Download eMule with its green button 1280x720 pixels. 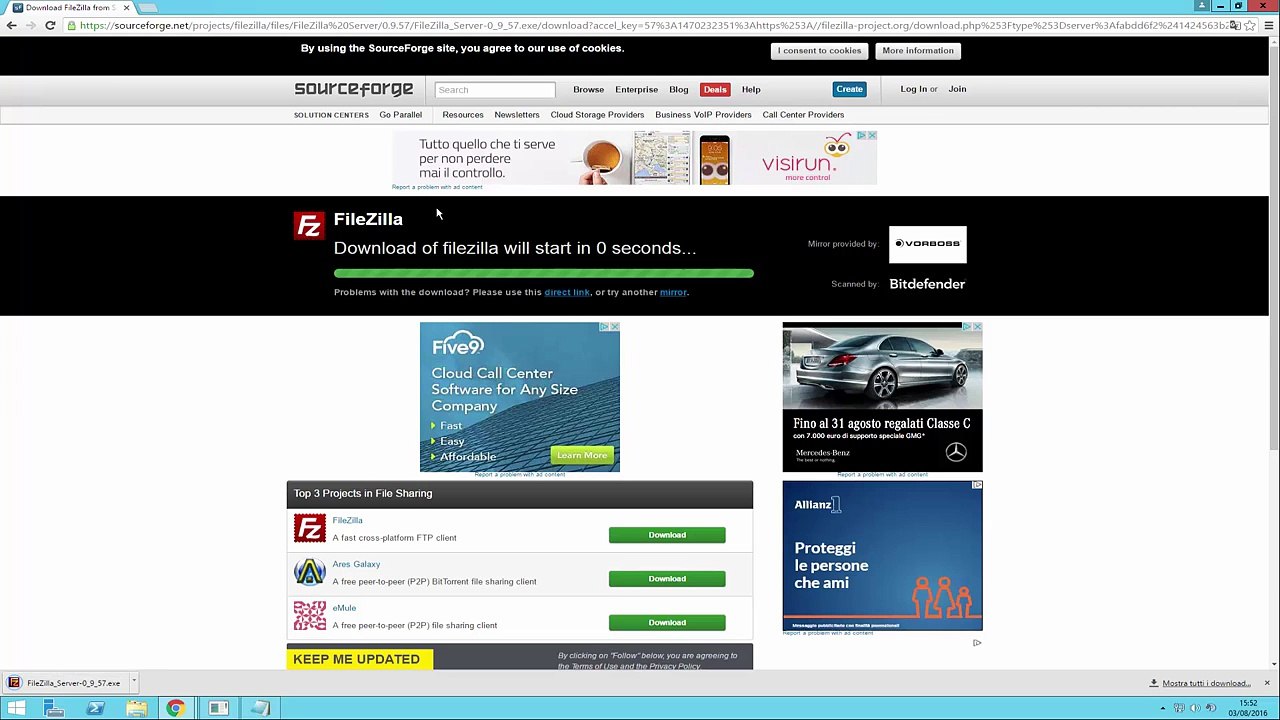pyautogui.click(x=667, y=623)
